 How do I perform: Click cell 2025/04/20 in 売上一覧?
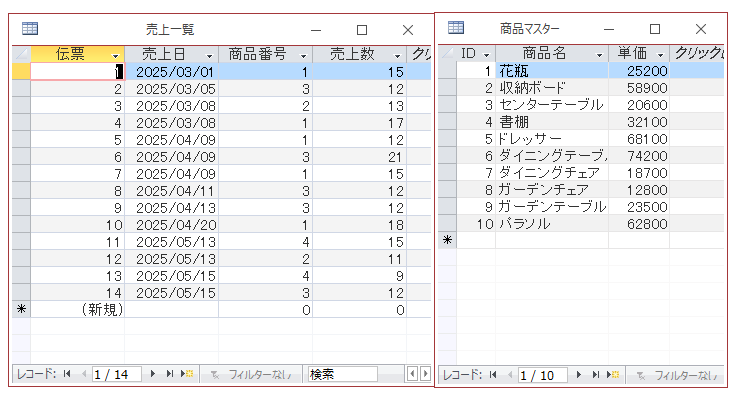tap(172, 225)
